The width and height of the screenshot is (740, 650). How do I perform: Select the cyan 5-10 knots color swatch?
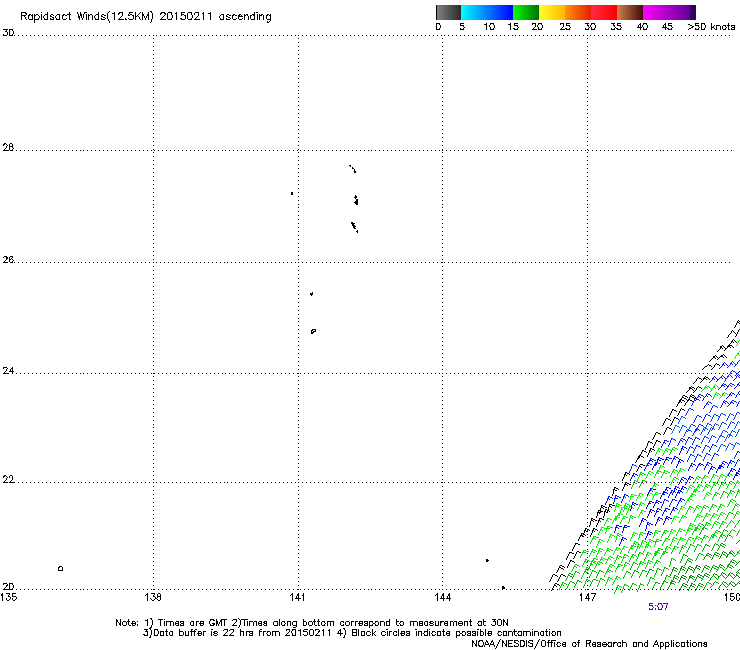473,12
